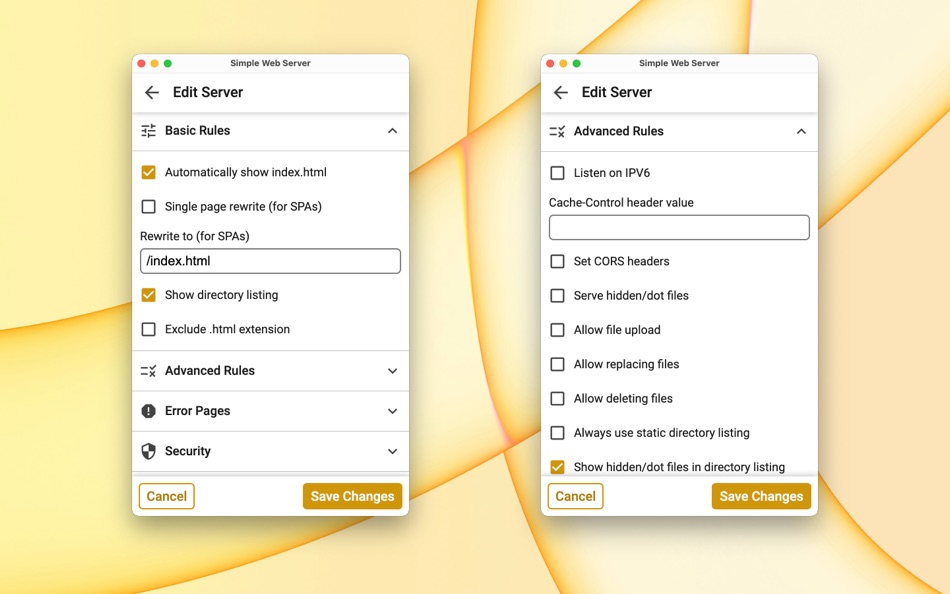The width and height of the screenshot is (950, 594).
Task: Click the Security shield icon
Action: click(148, 451)
